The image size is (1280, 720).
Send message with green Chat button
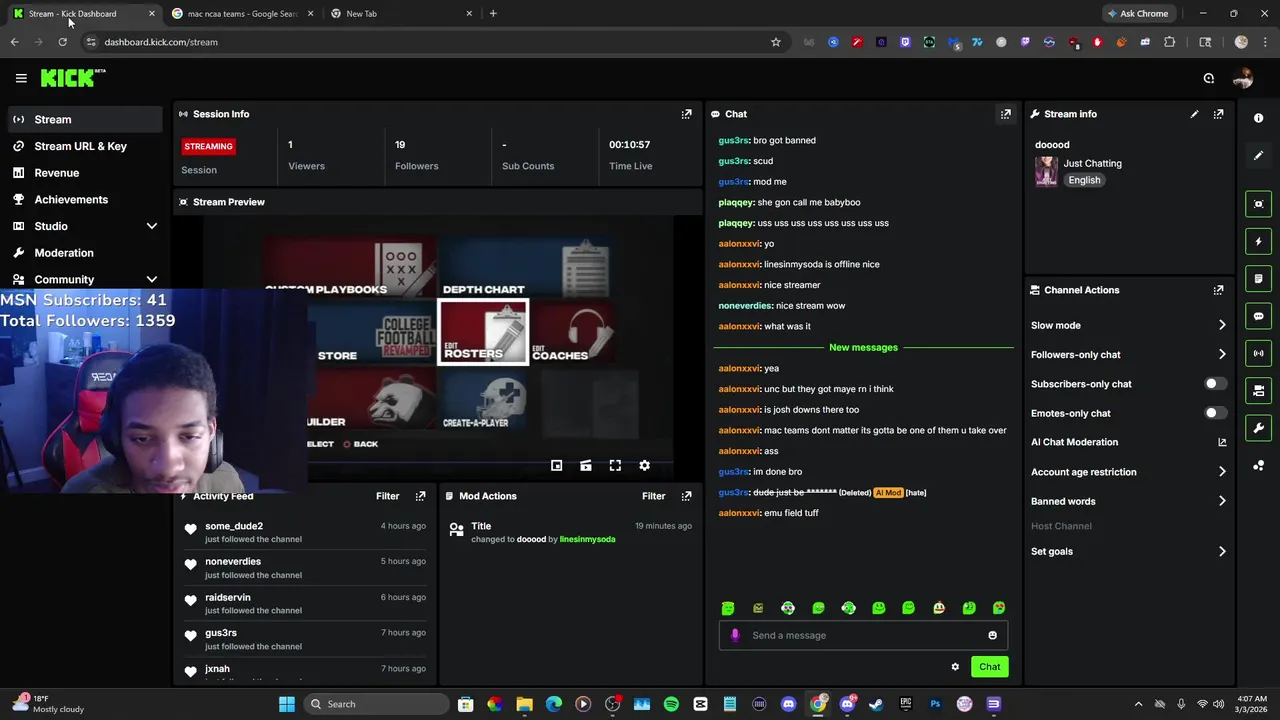[x=989, y=667]
